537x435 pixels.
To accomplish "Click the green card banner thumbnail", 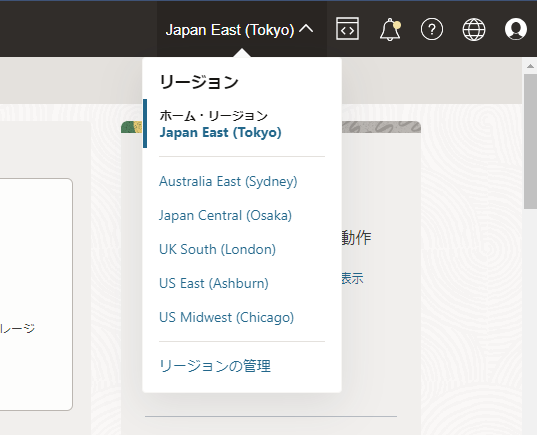I will tap(132, 127).
